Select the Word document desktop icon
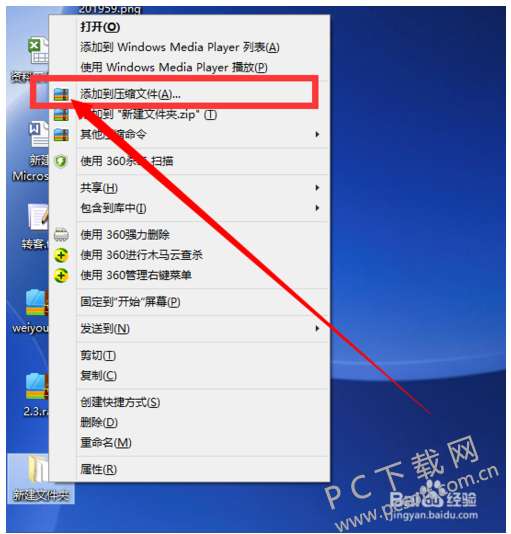 tap(38, 134)
